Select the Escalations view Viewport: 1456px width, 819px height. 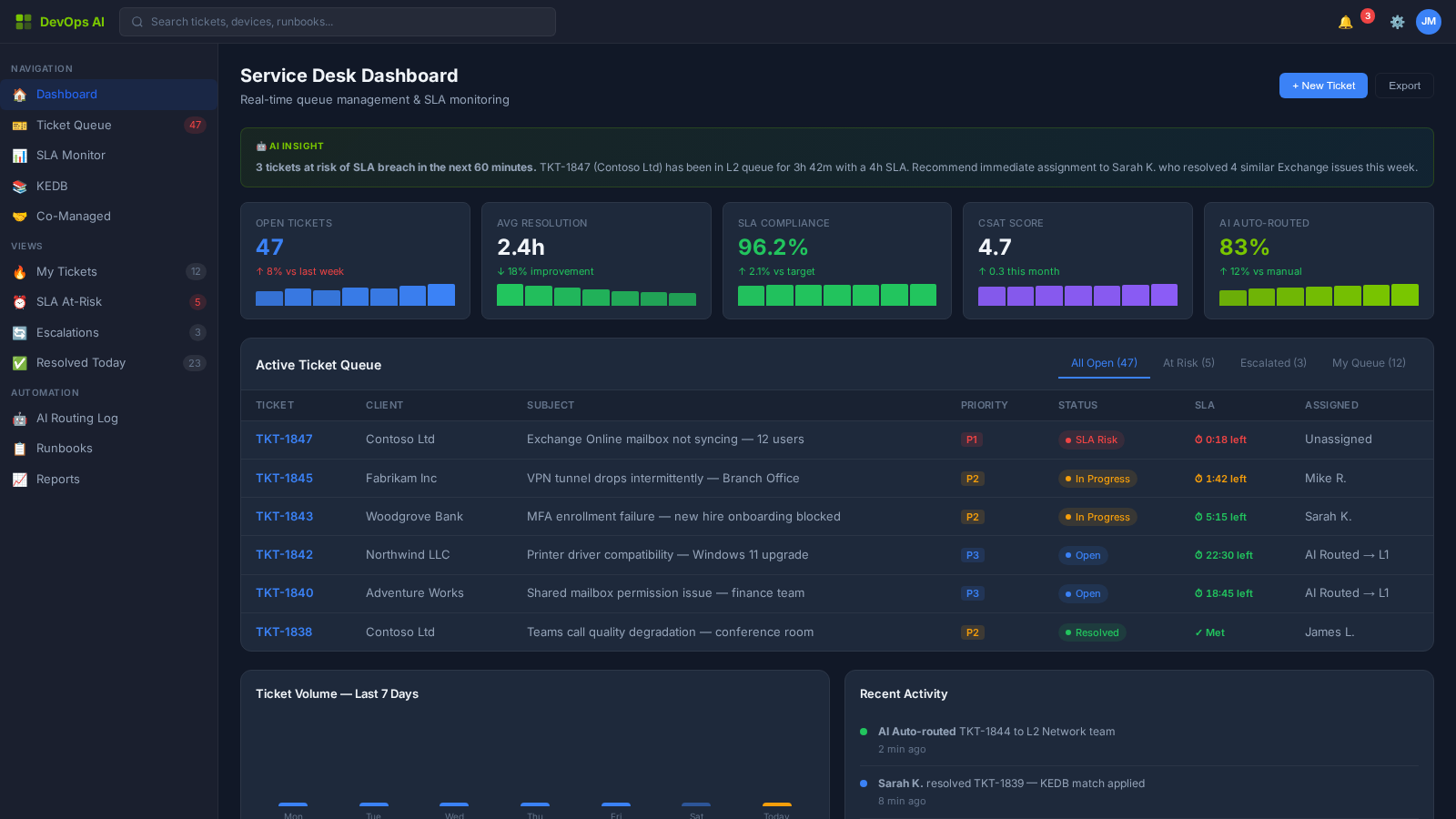click(67, 332)
